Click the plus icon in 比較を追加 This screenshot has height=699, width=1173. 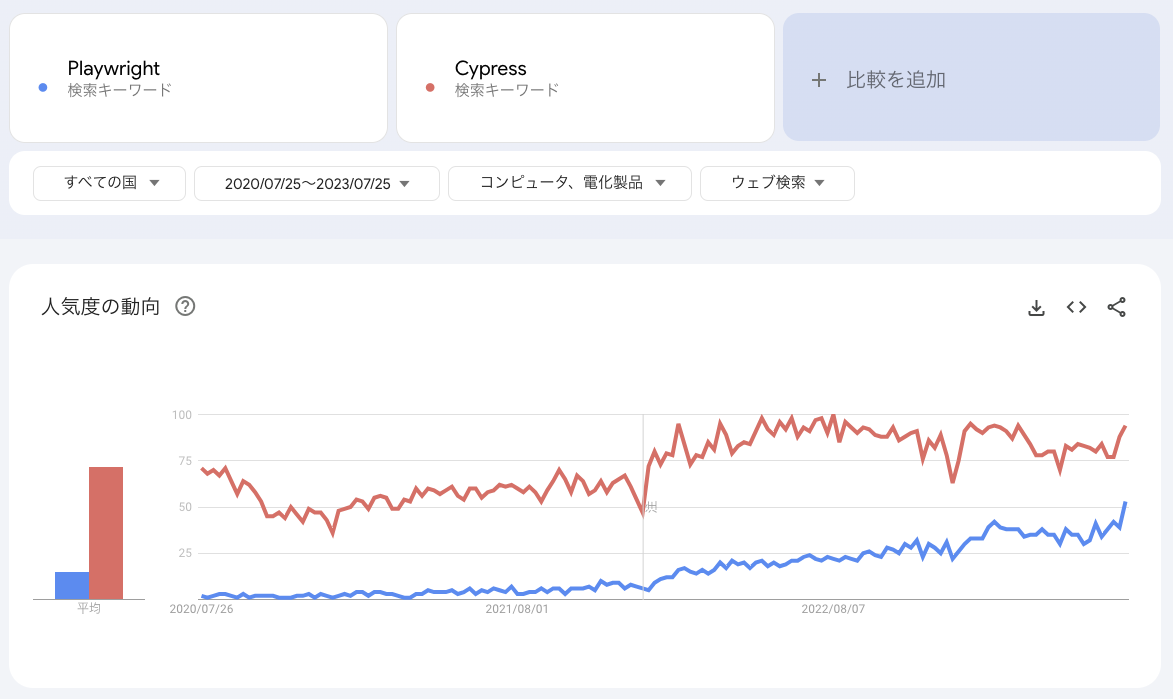point(819,80)
